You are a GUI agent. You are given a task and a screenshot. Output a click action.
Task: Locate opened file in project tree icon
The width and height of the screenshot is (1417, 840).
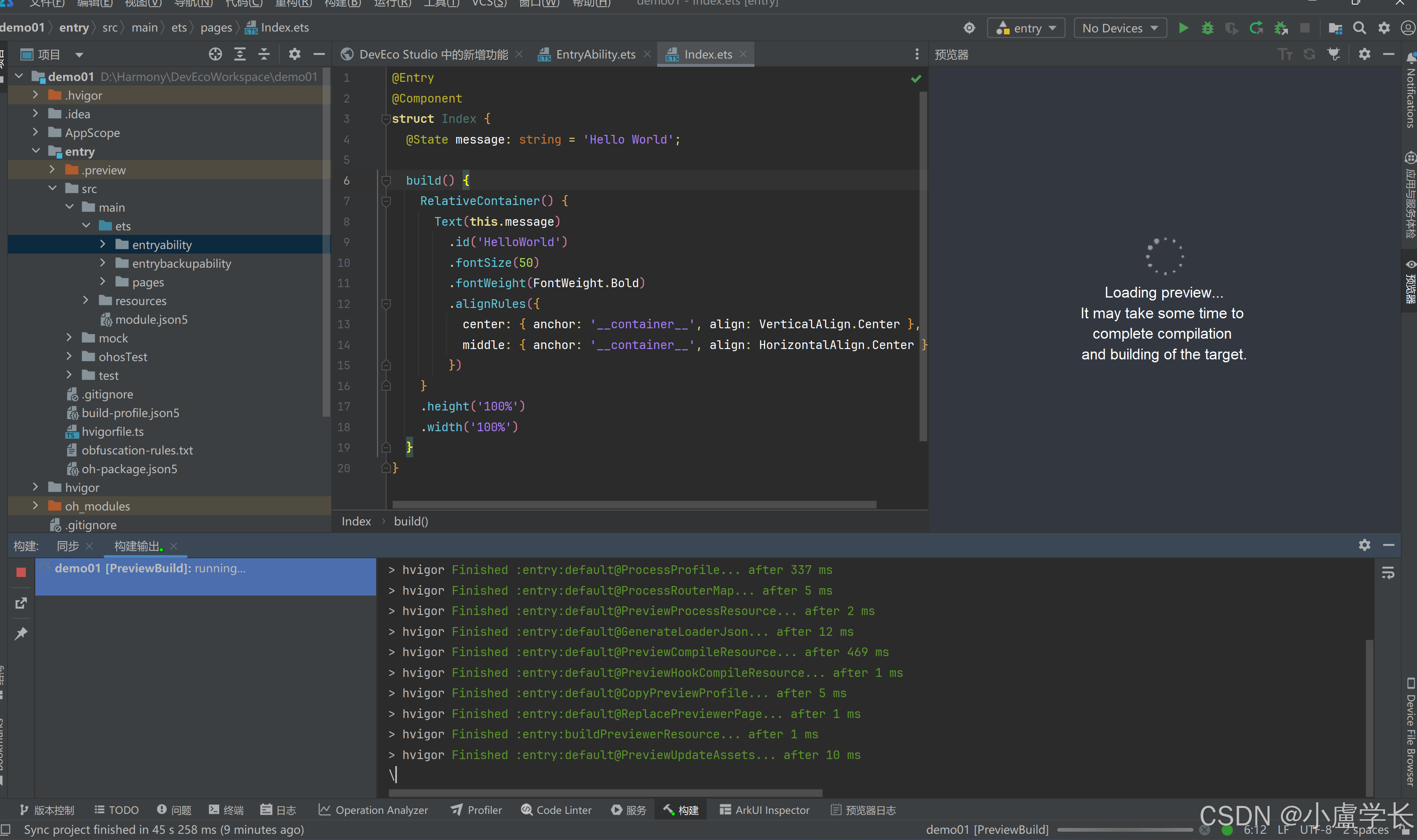[215, 54]
